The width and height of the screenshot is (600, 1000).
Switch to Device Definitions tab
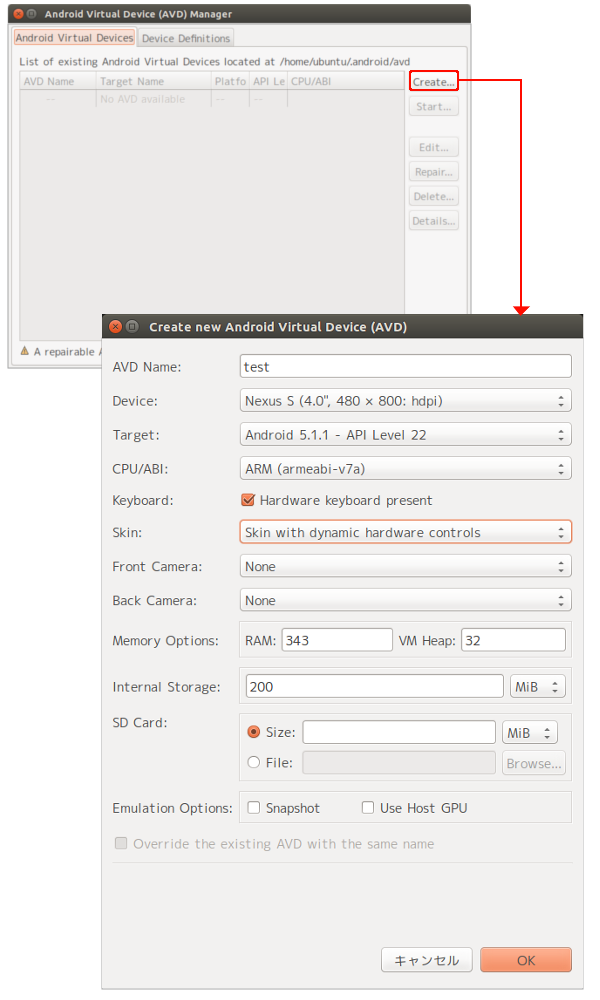click(186, 38)
